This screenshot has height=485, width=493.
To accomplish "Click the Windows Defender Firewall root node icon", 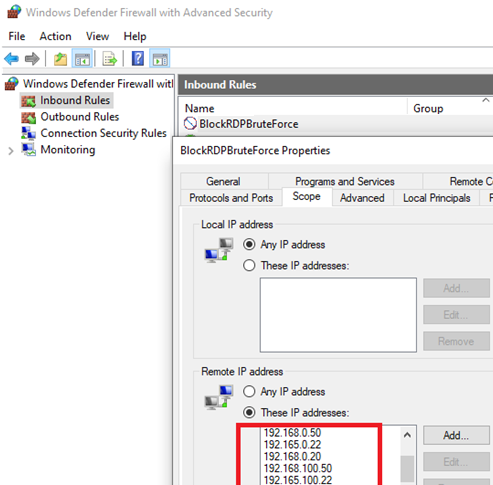I will (12, 84).
